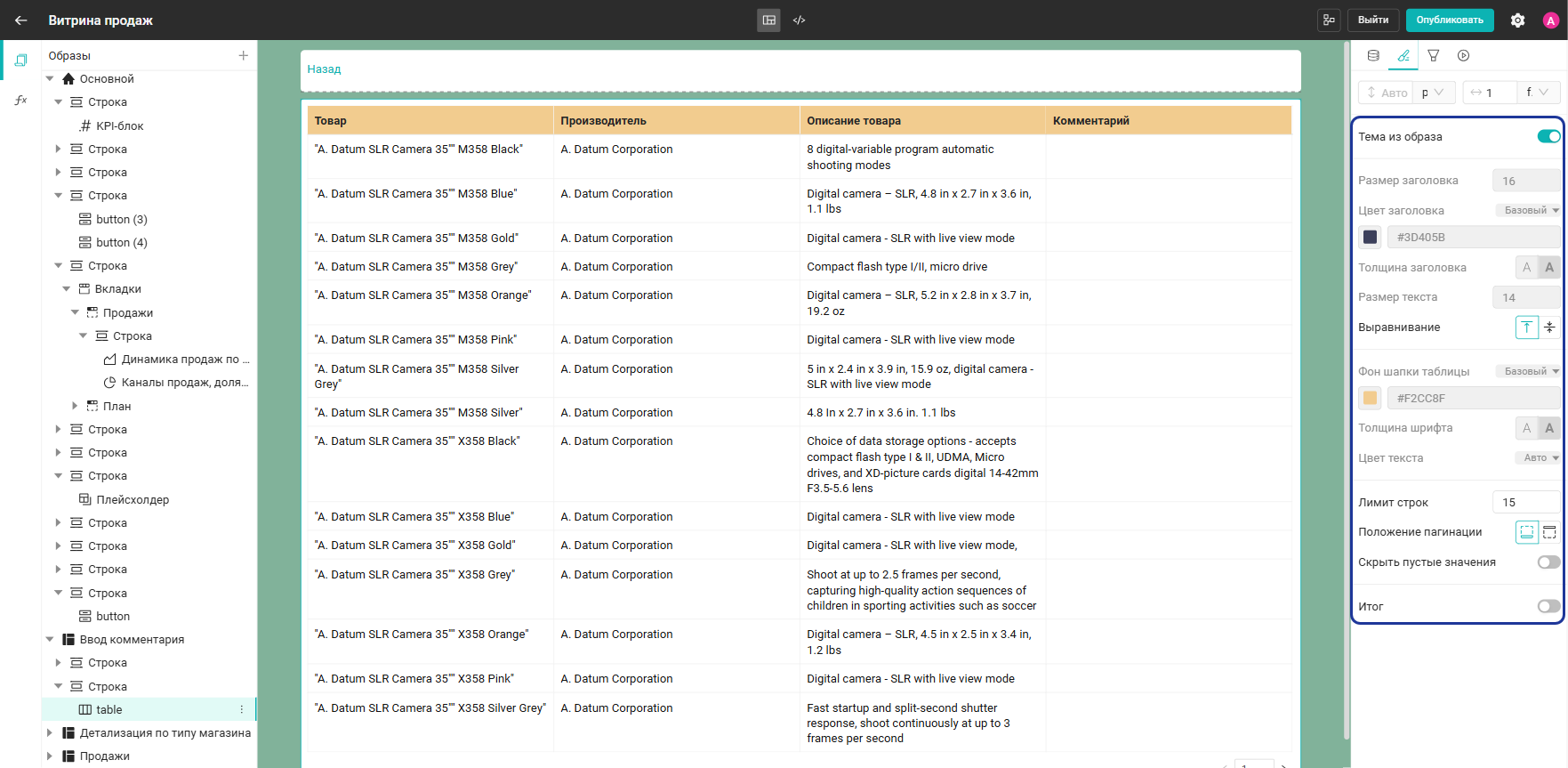Sort by the Товар column header

(430, 121)
